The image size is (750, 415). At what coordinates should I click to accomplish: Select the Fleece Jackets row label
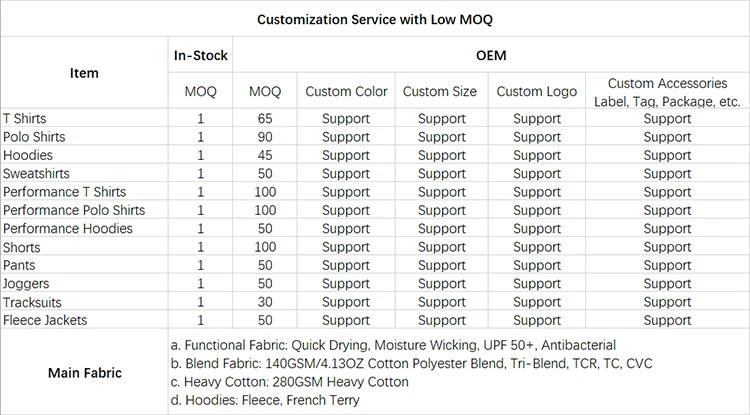(x=45, y=320)
